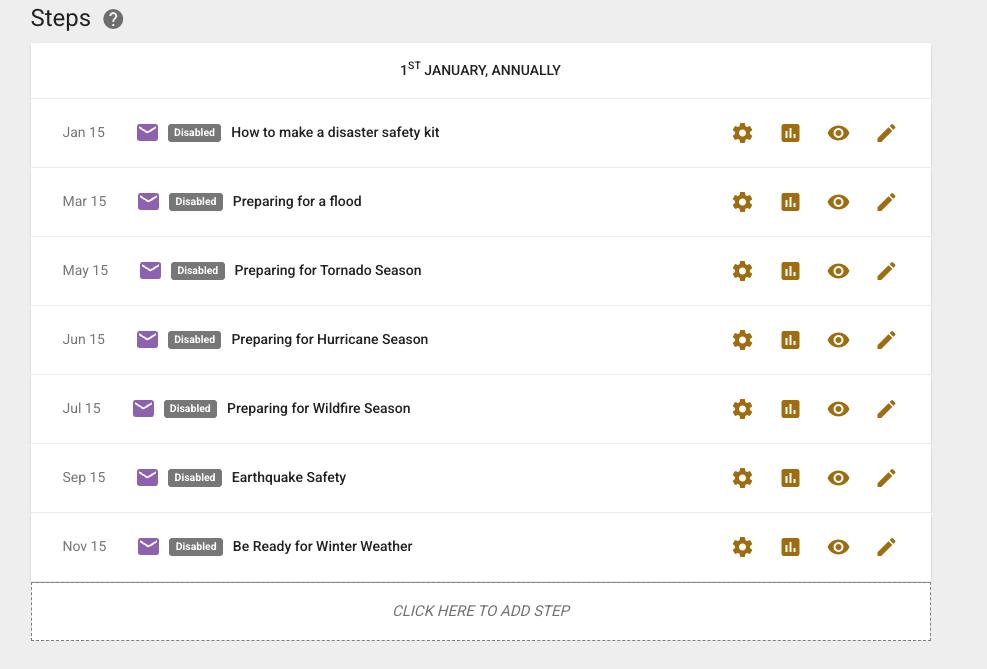Screen dimensions: 987x669
Task: Click Disabled badge on Hurricane Season step
Action: point(194,340)
